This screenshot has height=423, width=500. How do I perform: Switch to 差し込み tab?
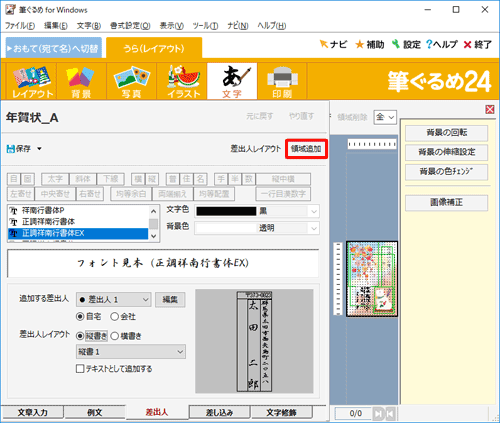click(x=219, y=412)
